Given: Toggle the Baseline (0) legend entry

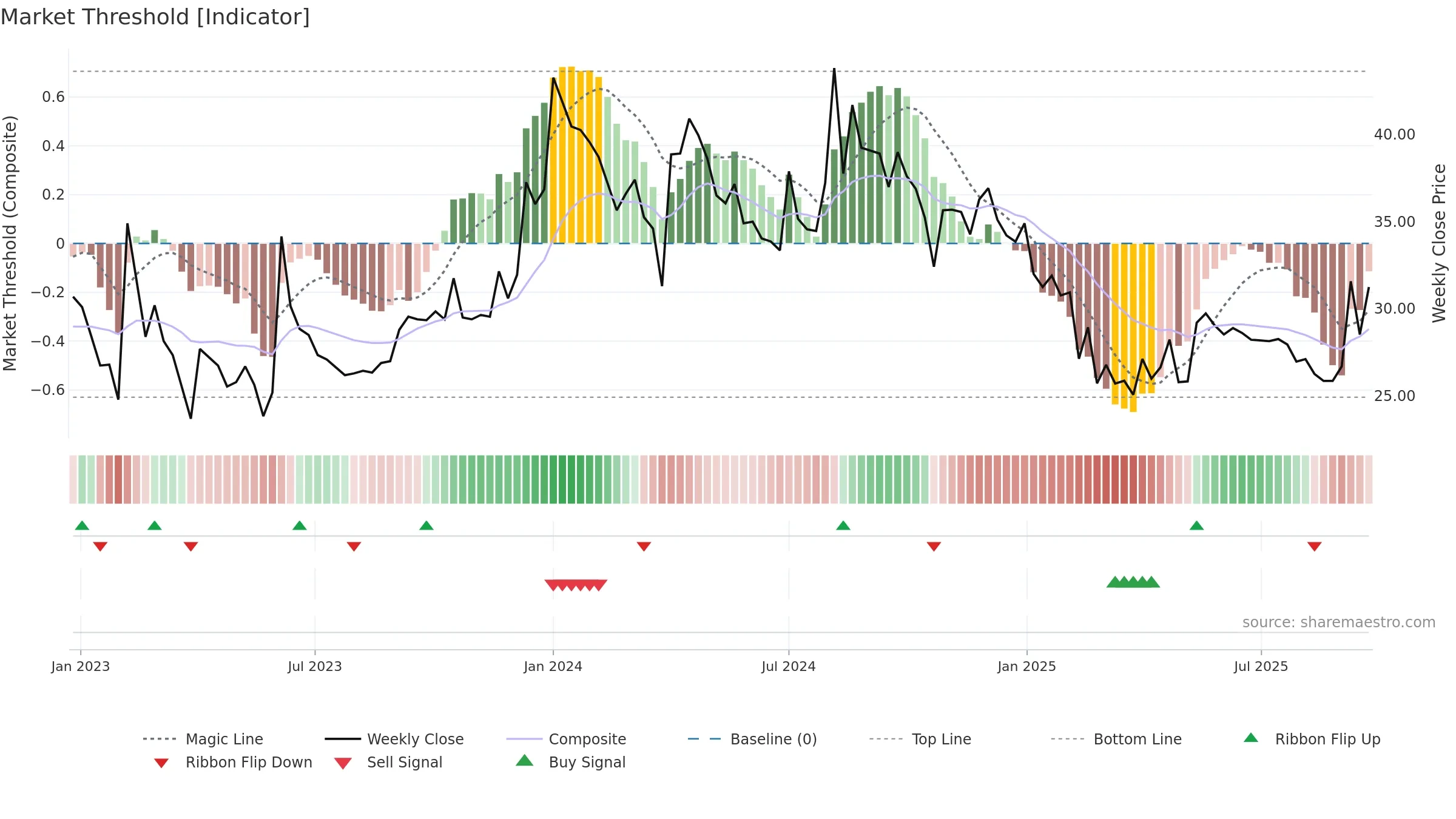Looking at the screenshot, I should coord(752,739).
